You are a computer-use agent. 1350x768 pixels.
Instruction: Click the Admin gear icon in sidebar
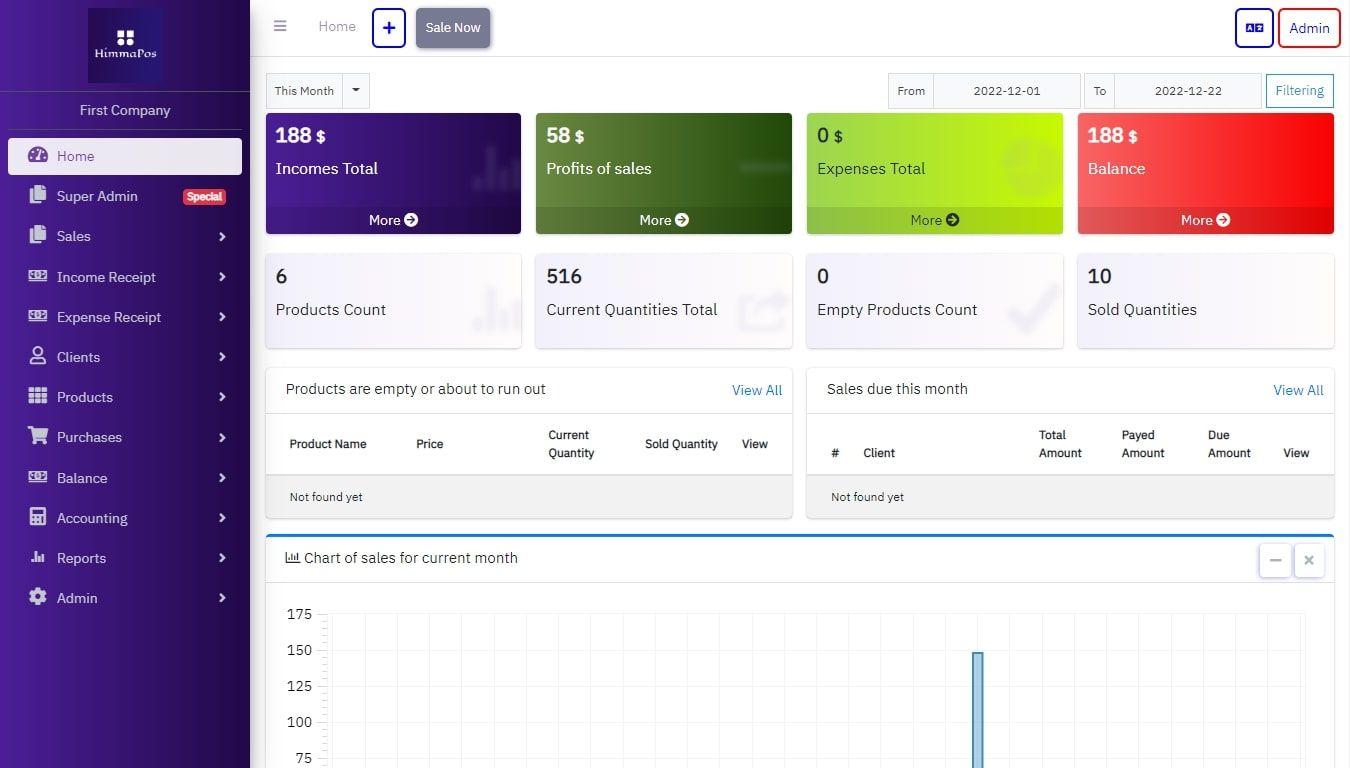tap(38, 598)
